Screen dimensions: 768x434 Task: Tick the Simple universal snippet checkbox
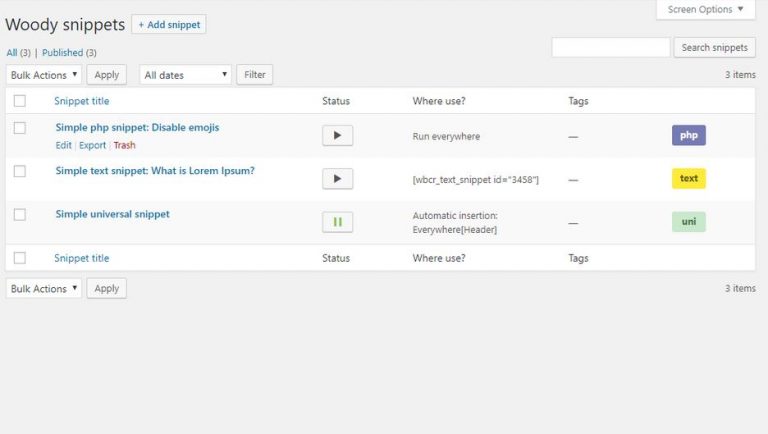pyautogui.click(x=20, y=215)
